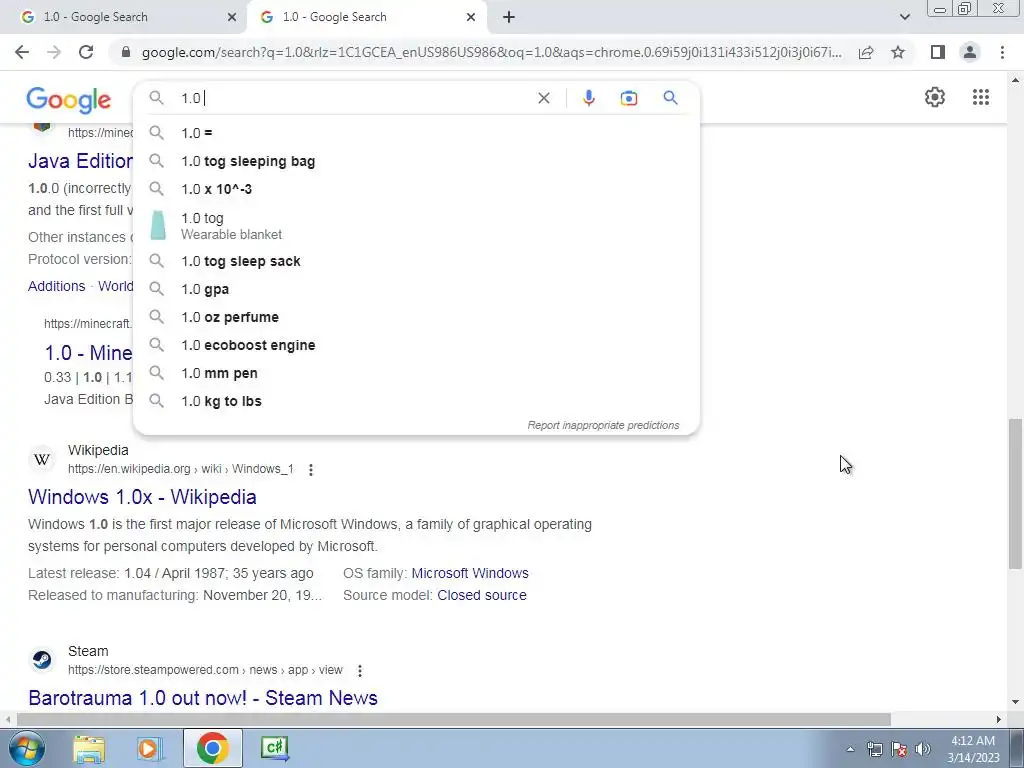
Task: Select the suggestion "1.0 ecoboost engine"
Action: (416, 345)
